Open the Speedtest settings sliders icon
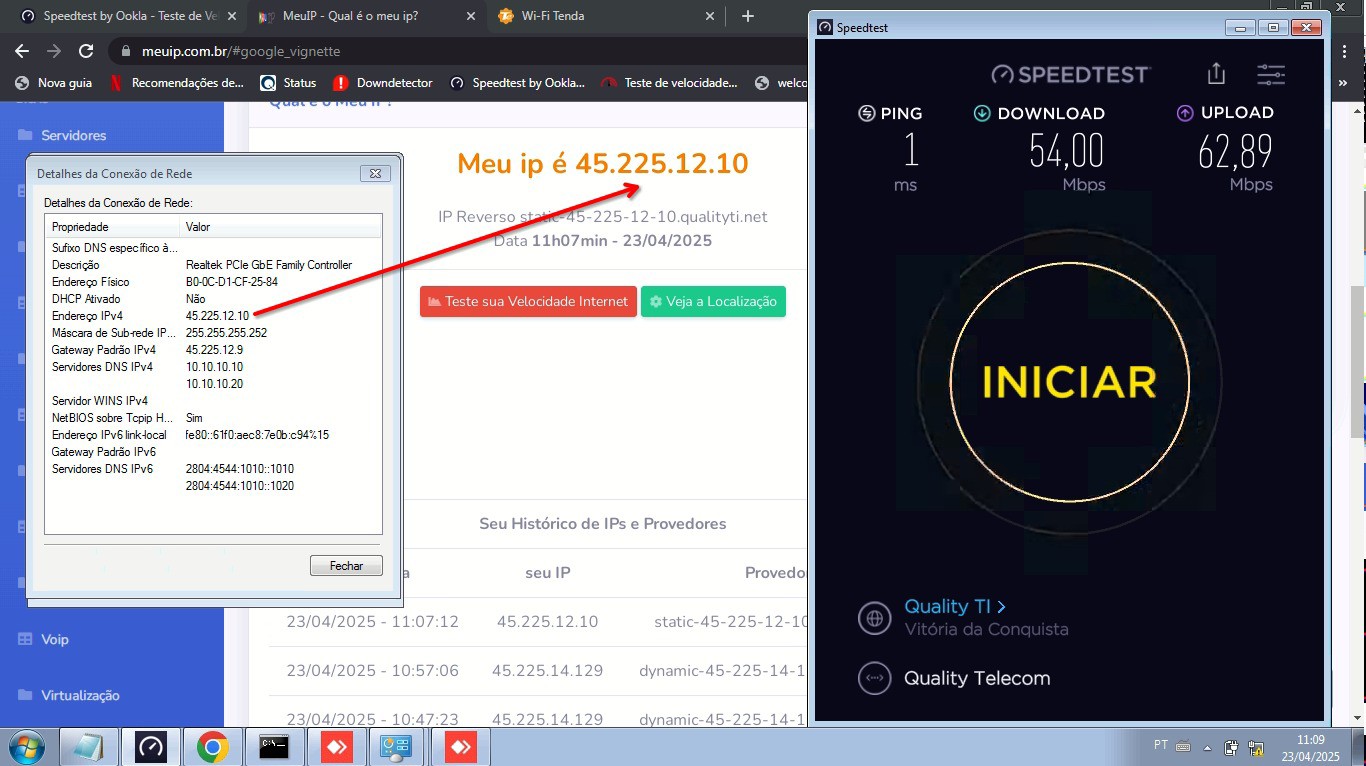The width and height of the screenshot is (1366, 766). point(1271,74)
